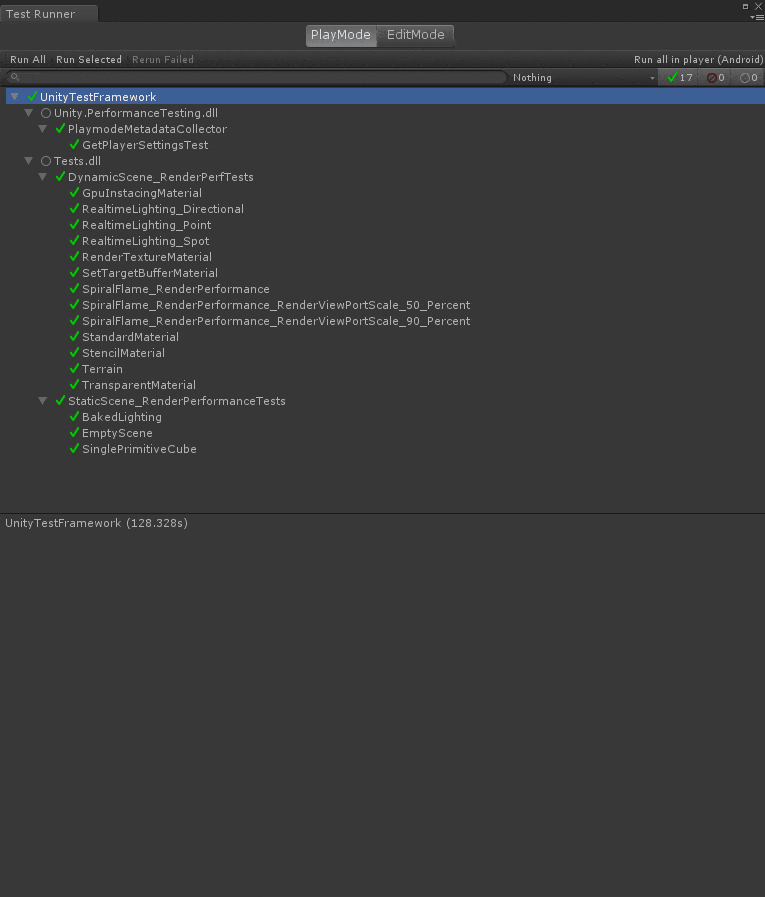This screenshot has width=765, height=897.
Task: Click Run all in player (Android)
Action: tap(698, 59)
